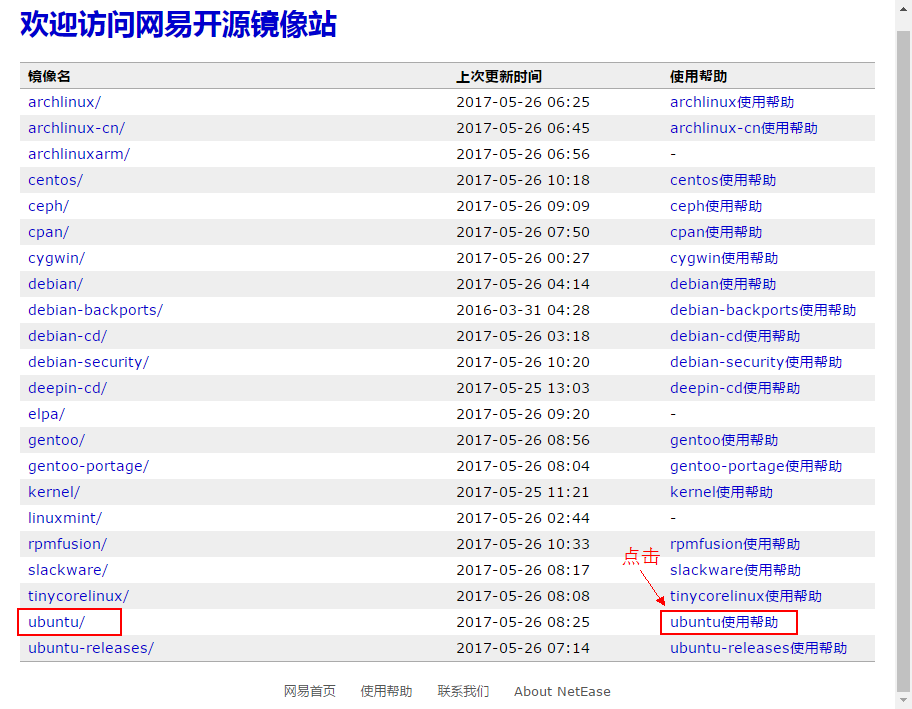Open ubuntu使用帮助 help page
This screenshot has height=709, width=912.
coord(724,622)
